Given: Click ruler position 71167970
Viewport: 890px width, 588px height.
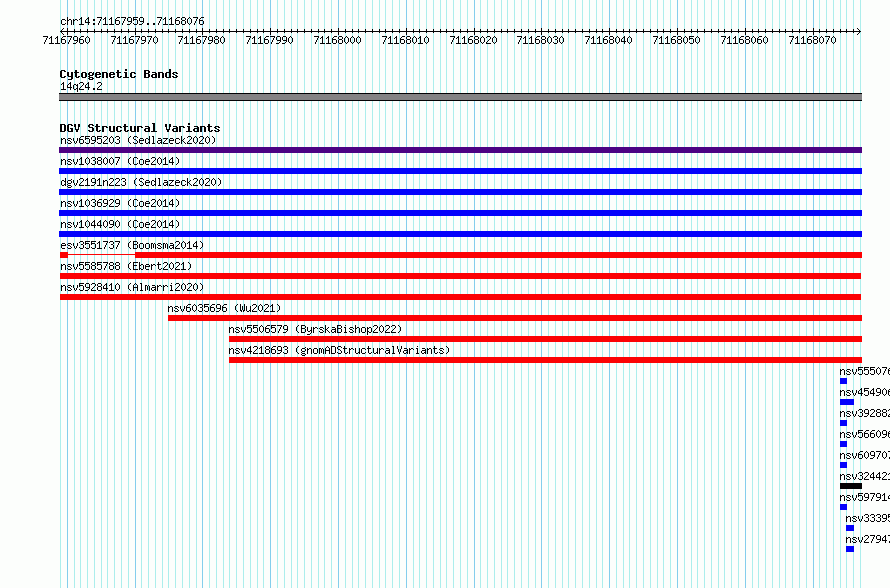Looking at the screenshot, I should pyautogui.click(x=135, y=40).
